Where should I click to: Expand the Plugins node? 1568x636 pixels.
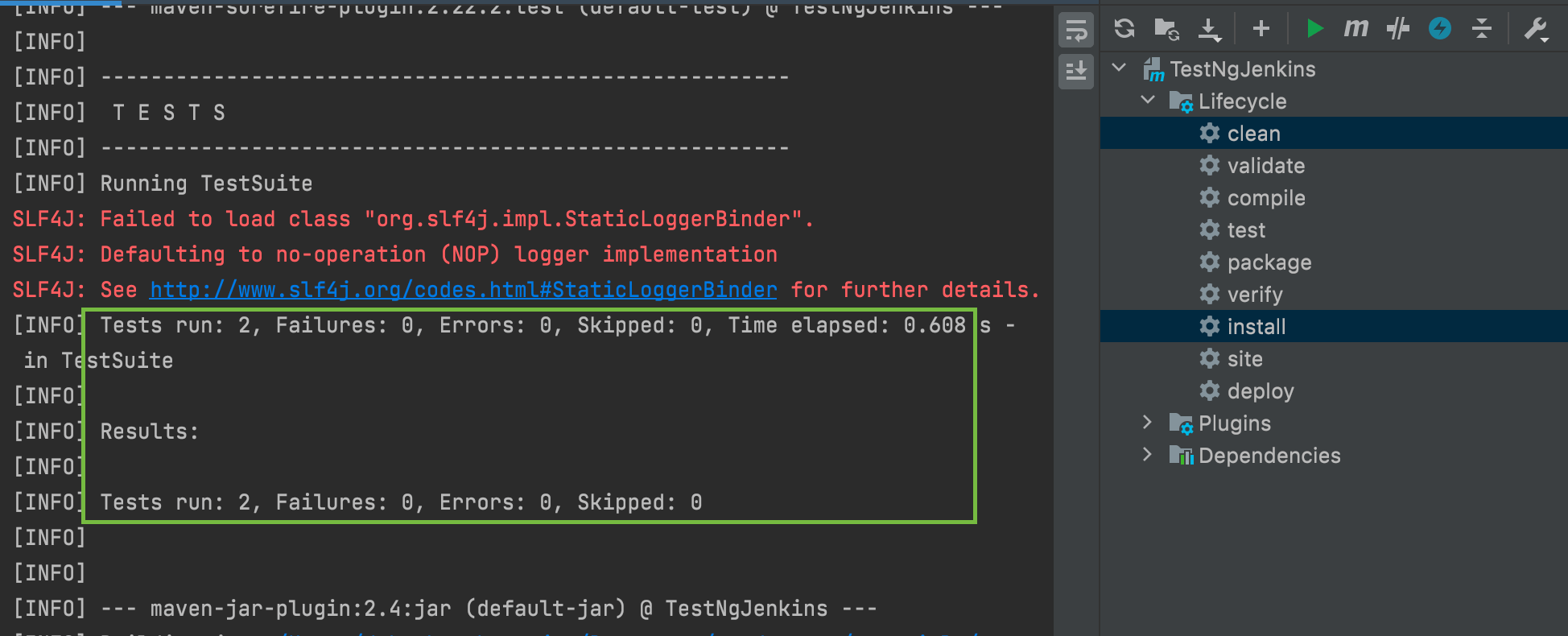pyautogui.click(x=1148, y=422)
